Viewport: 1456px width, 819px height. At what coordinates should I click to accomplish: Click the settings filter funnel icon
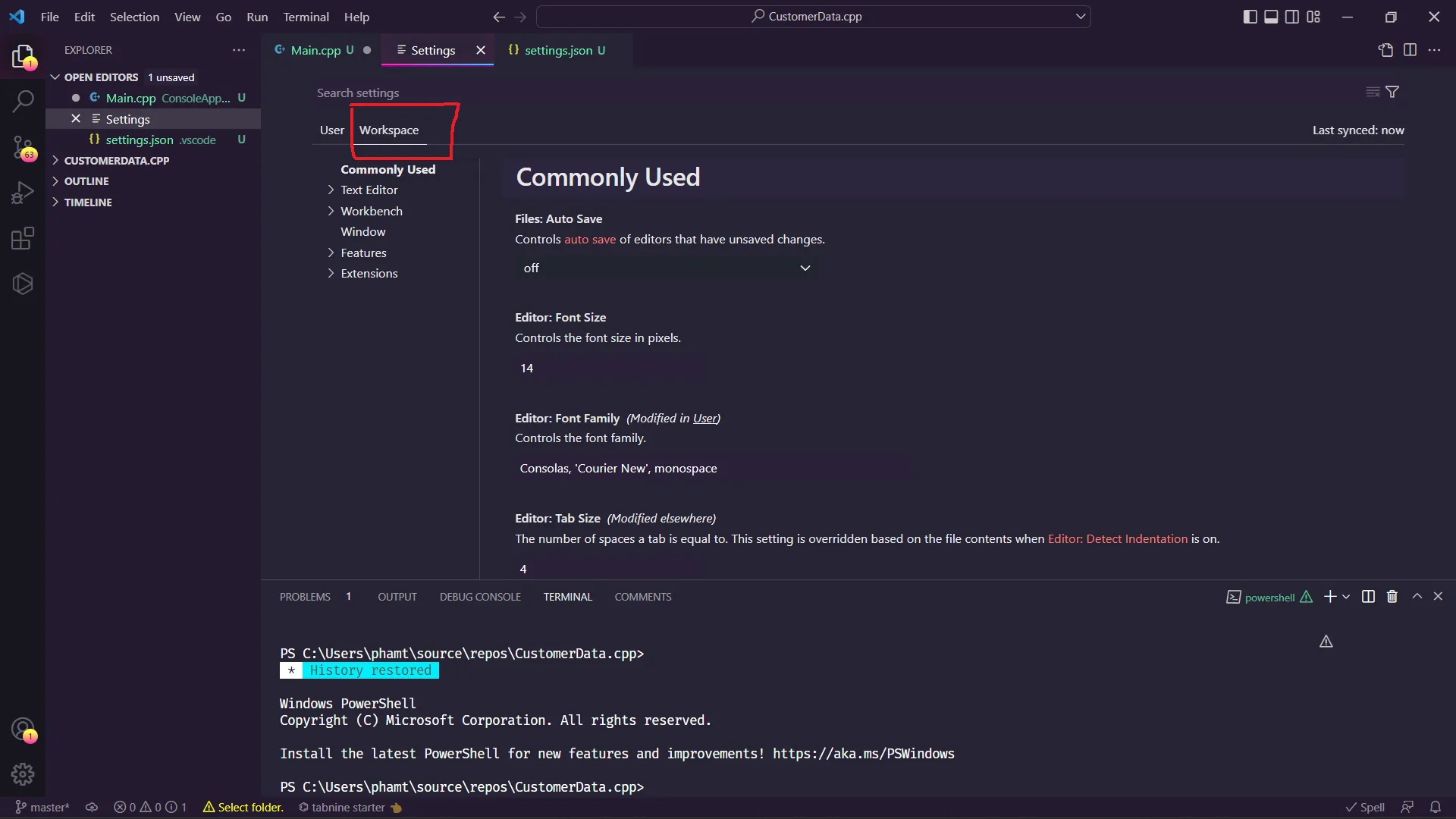pyautogui.click(x=1392, y=92)
